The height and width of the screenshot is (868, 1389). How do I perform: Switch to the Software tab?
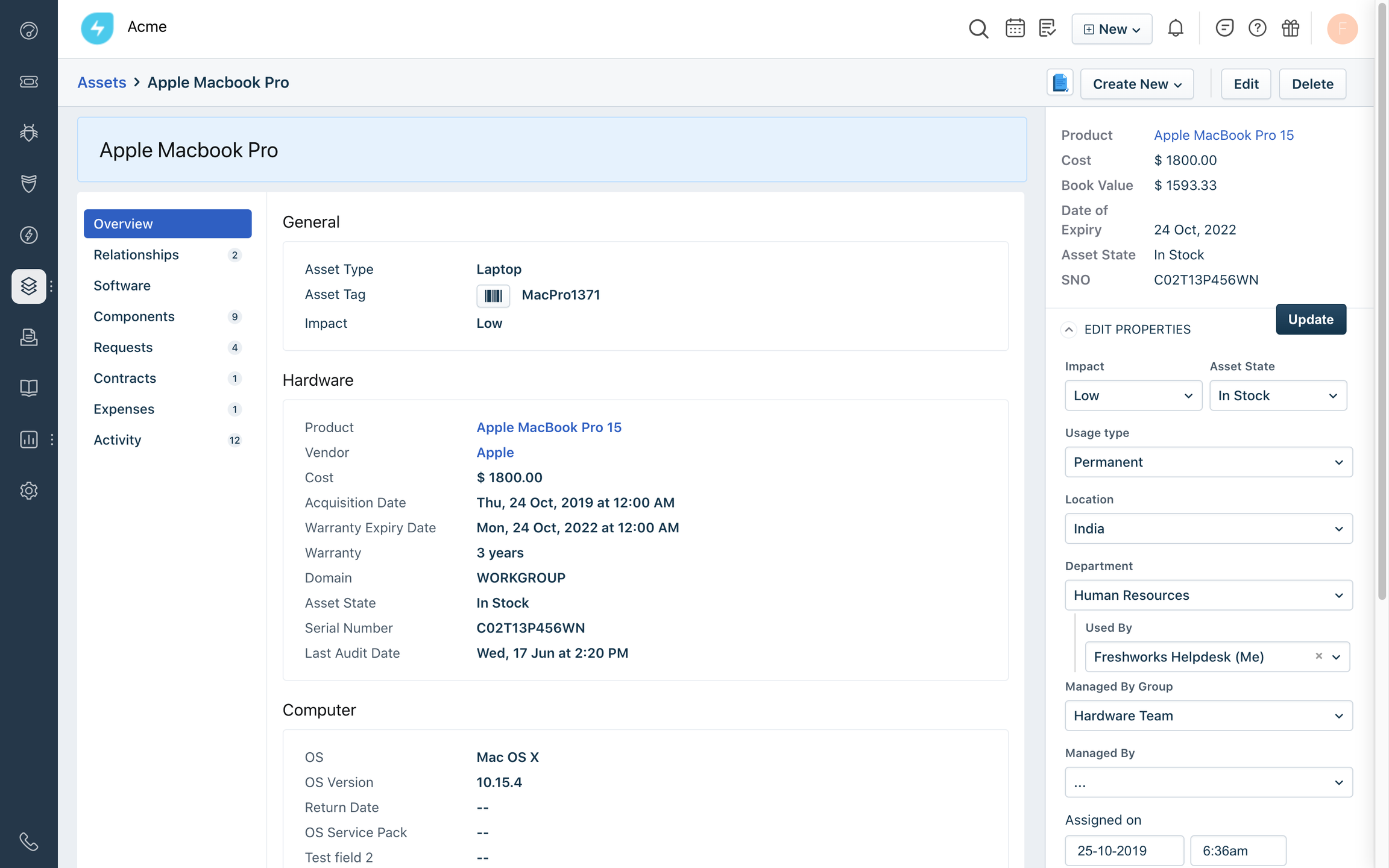coord(168,285)
